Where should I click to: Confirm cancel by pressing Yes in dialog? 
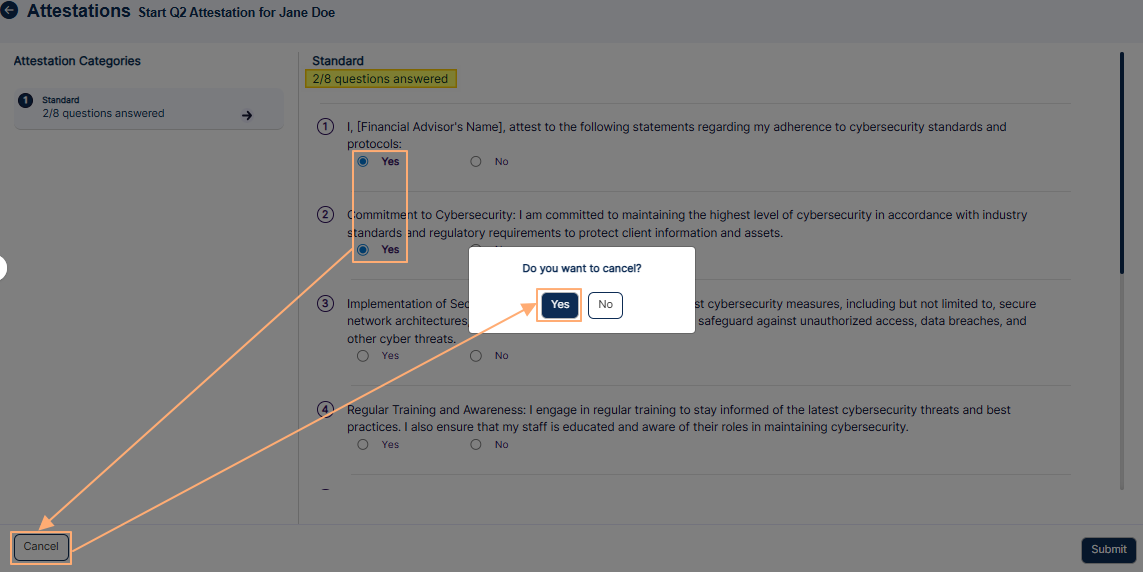560,305
